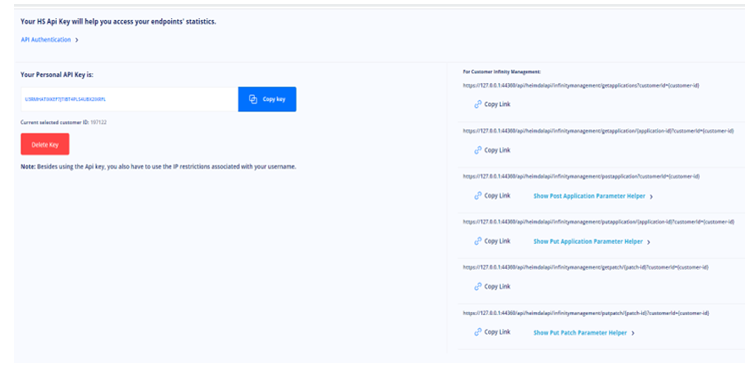Viewport: 754px width, 374px height.
Task: Click the putpatch endpoint URL text
Action: pyautogui.click(x=586, y=313)
